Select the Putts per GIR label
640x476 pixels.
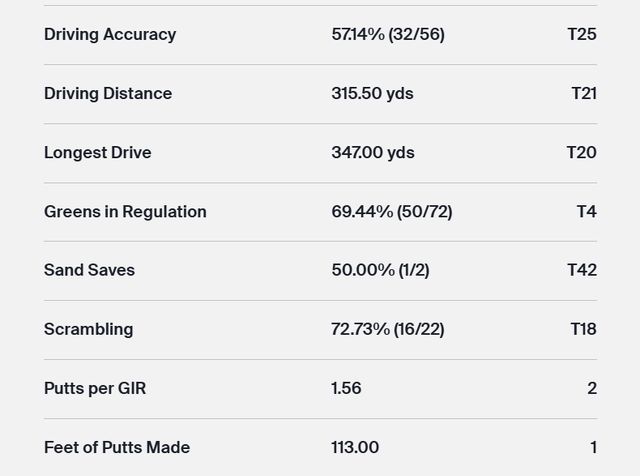(x=95, y=388)
